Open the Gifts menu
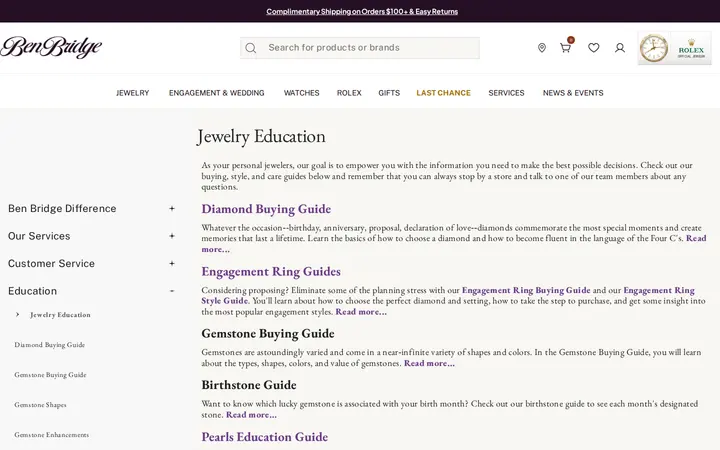This screenshot has height=450, width=720. (x=389, y=93)
